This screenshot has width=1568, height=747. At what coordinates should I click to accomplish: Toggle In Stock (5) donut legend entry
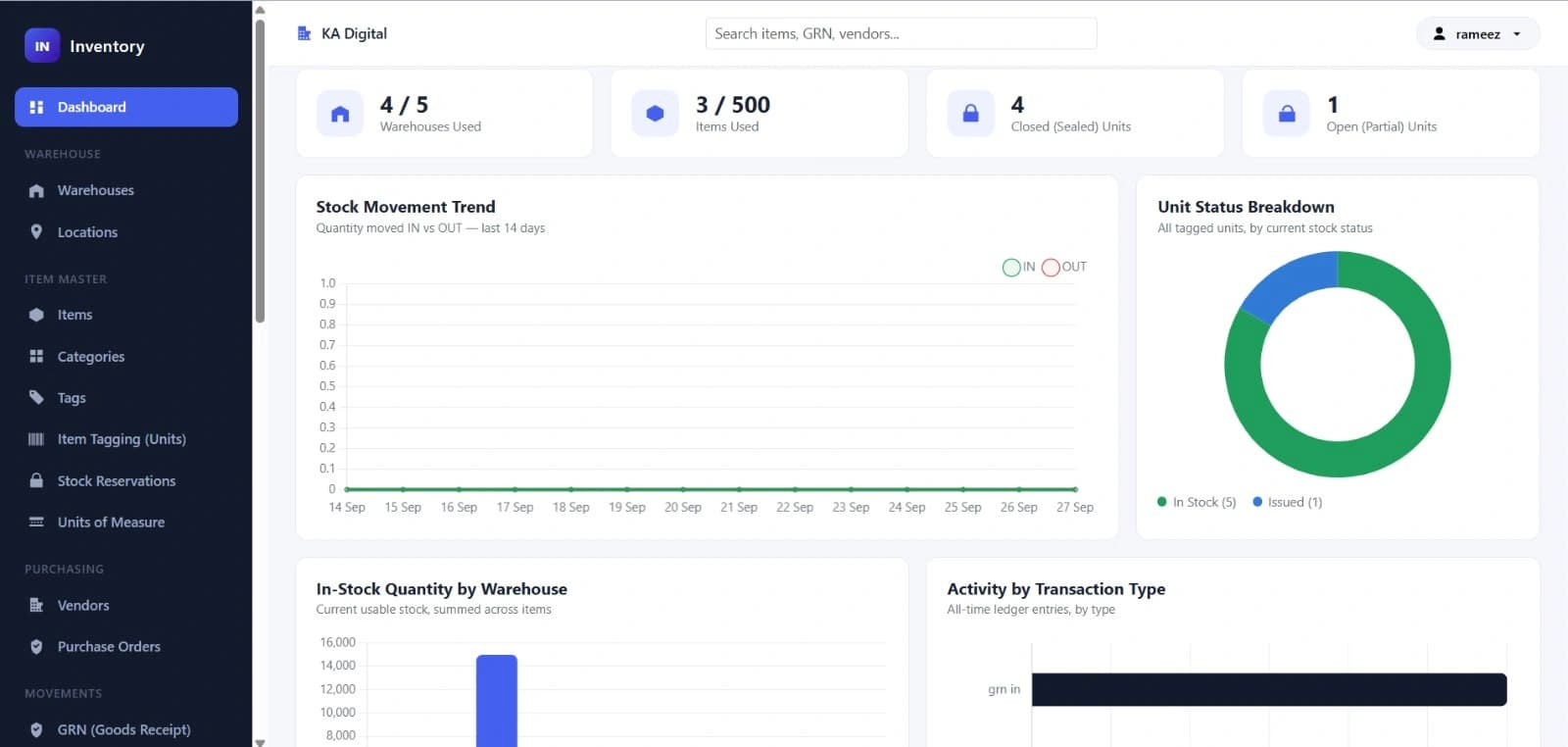click(1197, 502)
